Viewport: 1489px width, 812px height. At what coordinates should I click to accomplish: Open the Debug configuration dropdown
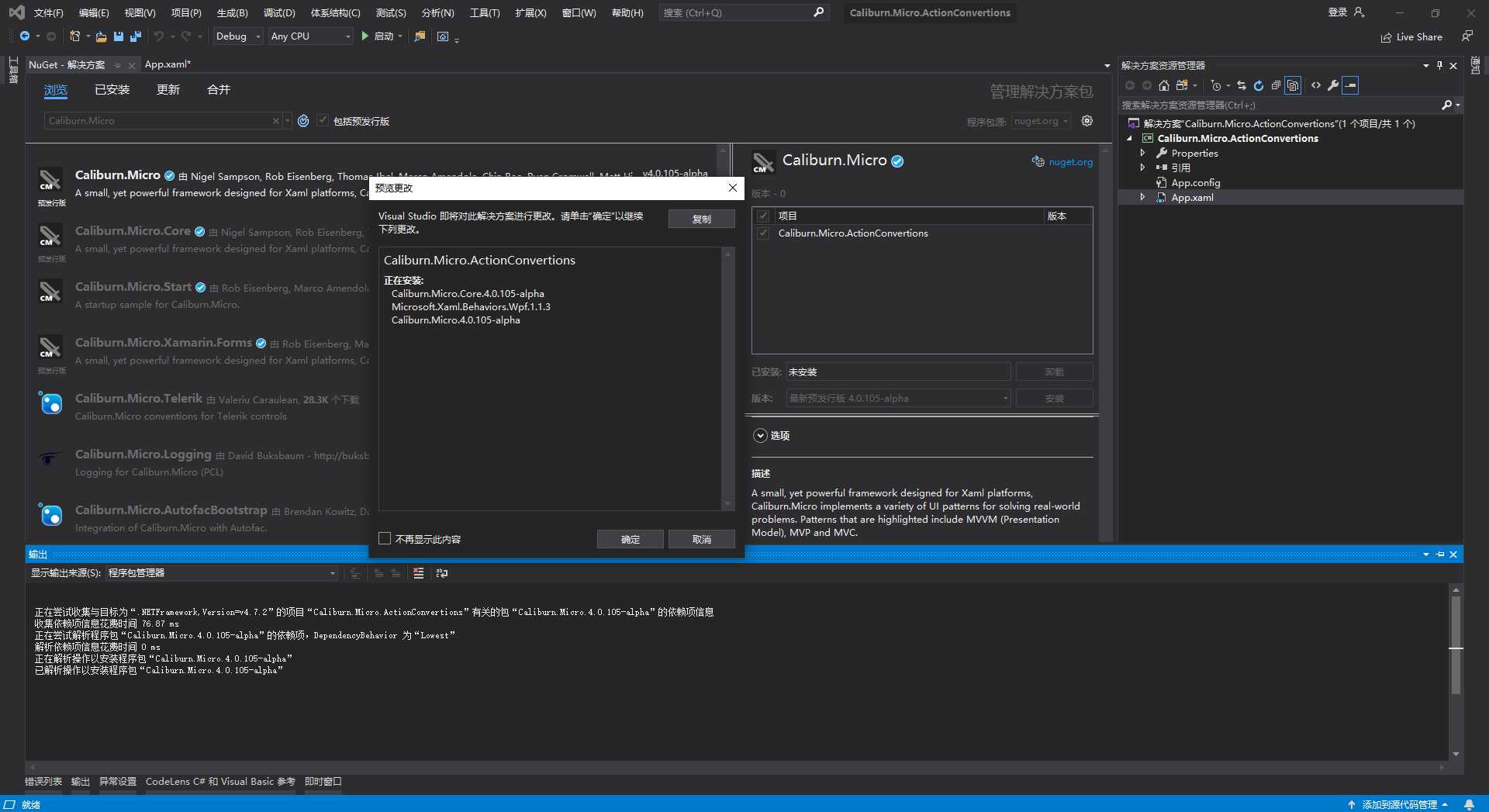[x=238, y=36]
